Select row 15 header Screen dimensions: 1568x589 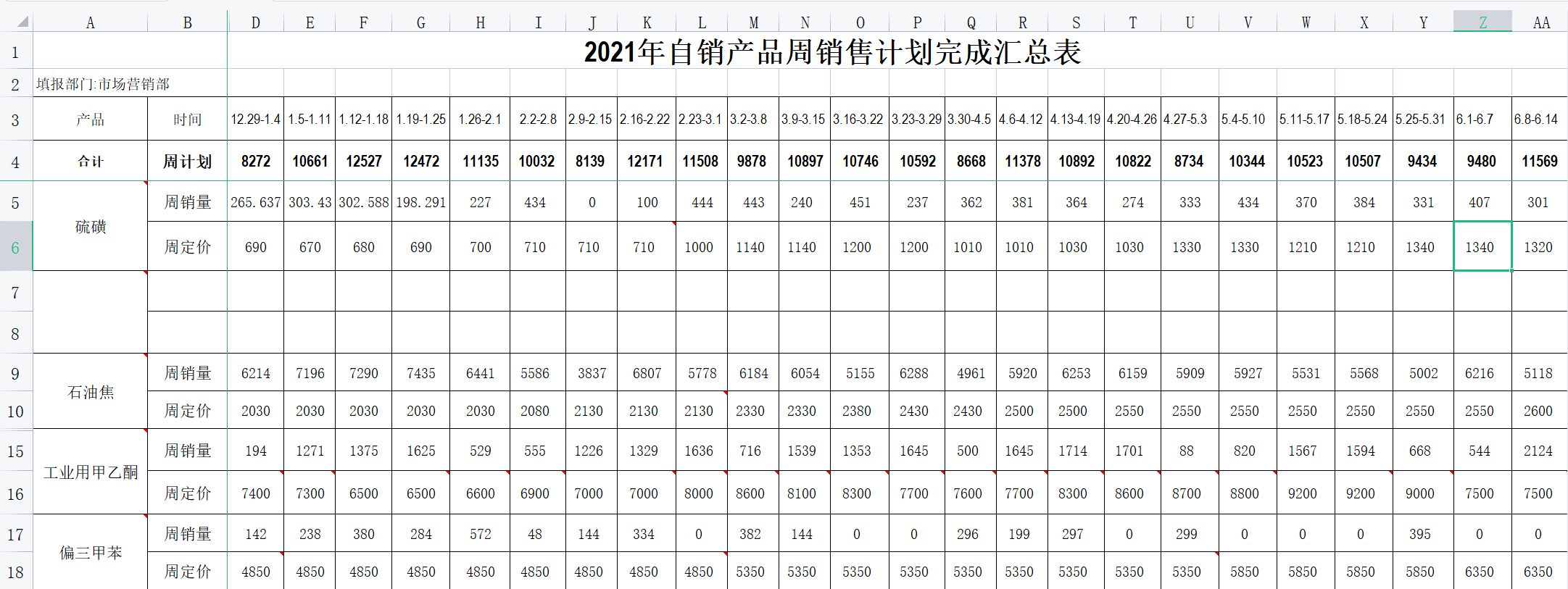16,451
